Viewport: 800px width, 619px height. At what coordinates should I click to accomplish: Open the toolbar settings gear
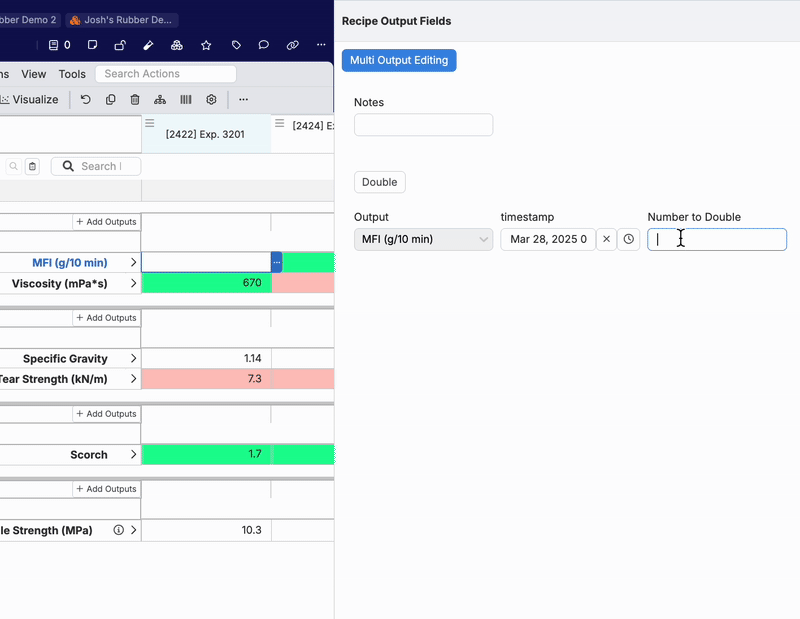(x=211, y=100)
